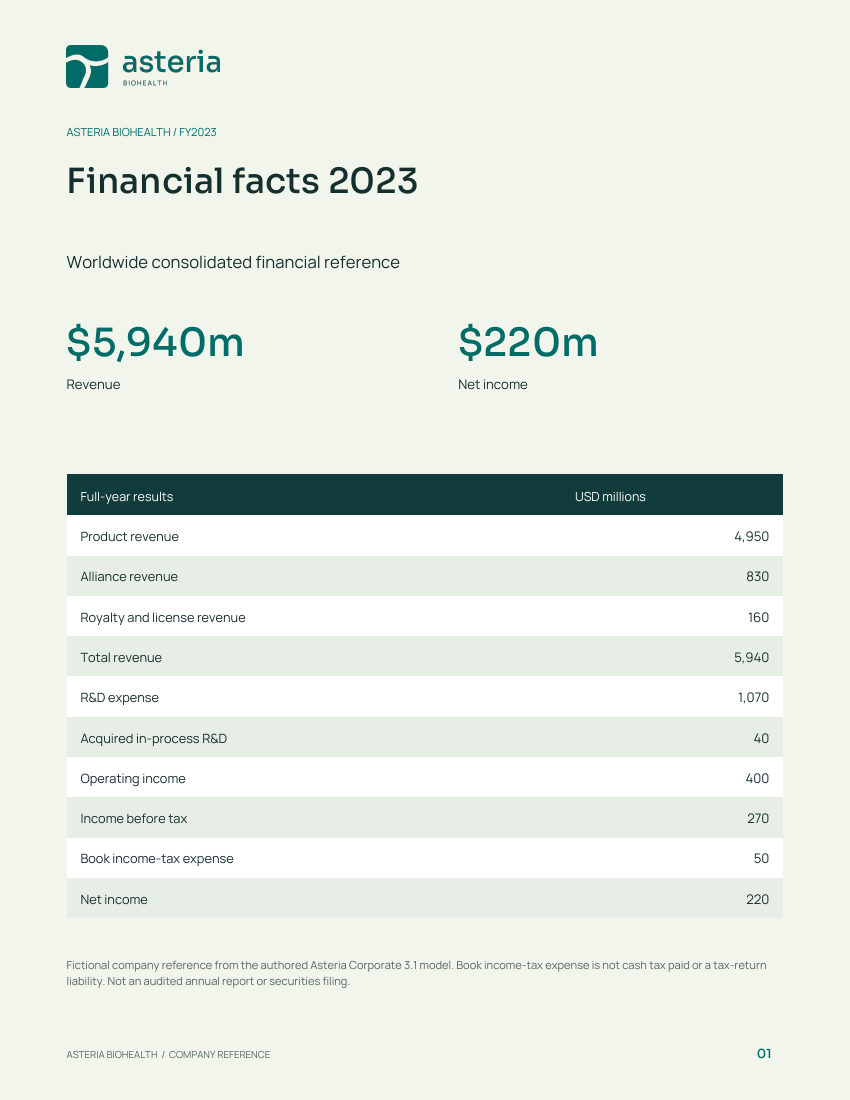
Task: Click the 400 value cell
Action: point(757,778)
